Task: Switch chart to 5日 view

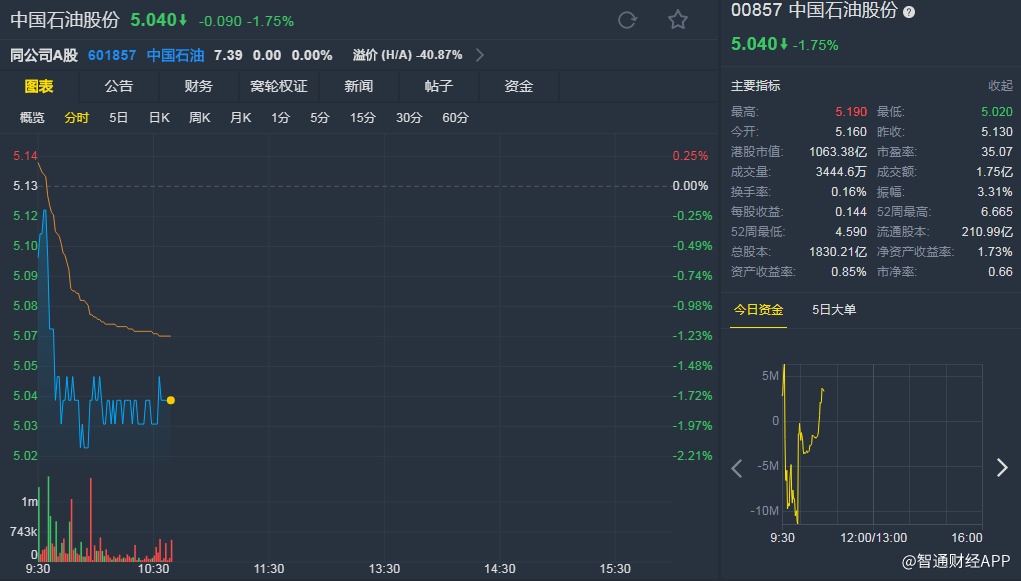Action: click(x=118, y=118)
